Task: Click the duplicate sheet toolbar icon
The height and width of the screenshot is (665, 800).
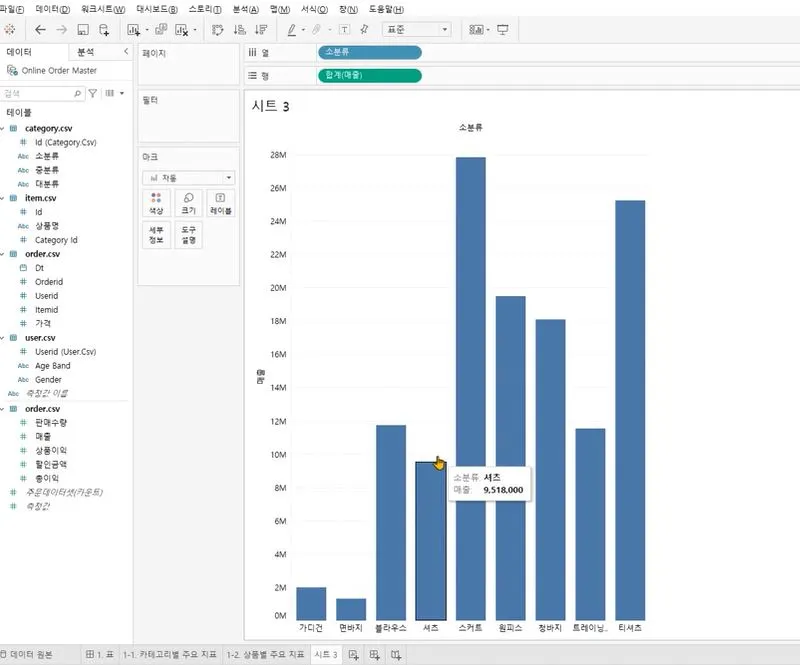Action: [161, 30]
